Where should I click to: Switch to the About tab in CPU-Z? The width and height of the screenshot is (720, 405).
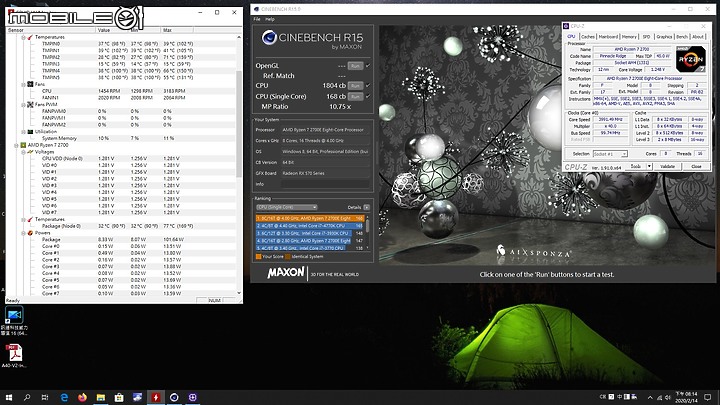(x=698, y=37)
